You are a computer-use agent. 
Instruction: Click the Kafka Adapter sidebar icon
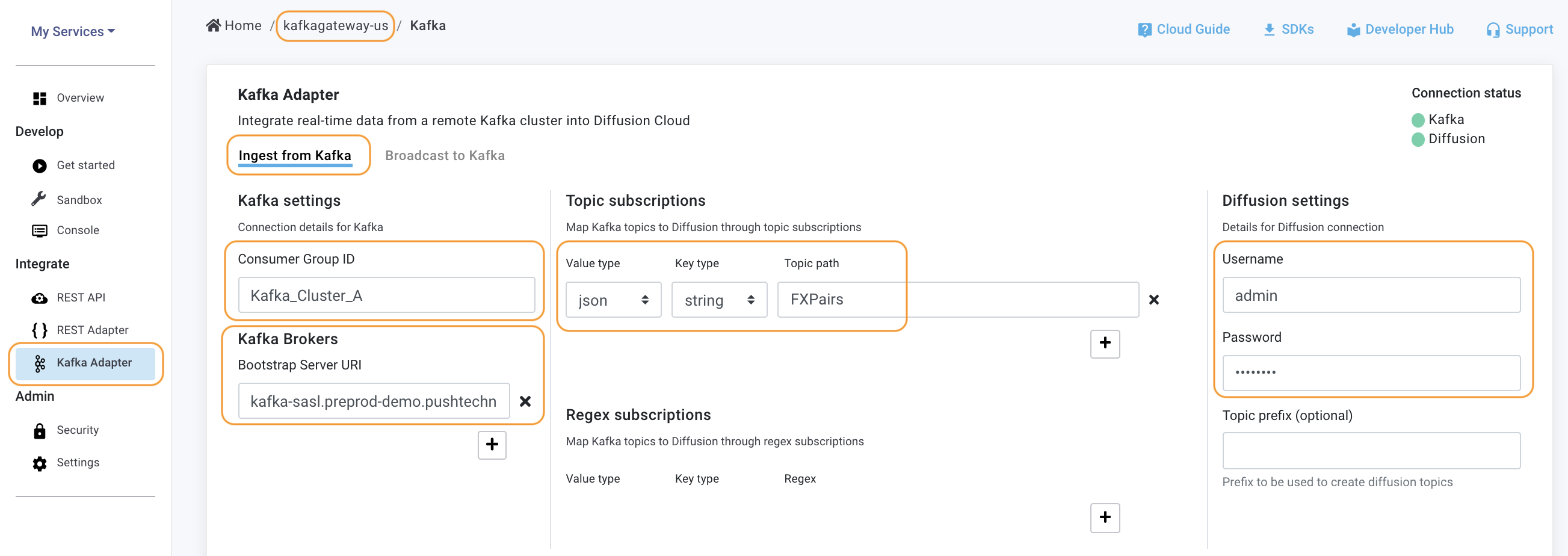40,363
